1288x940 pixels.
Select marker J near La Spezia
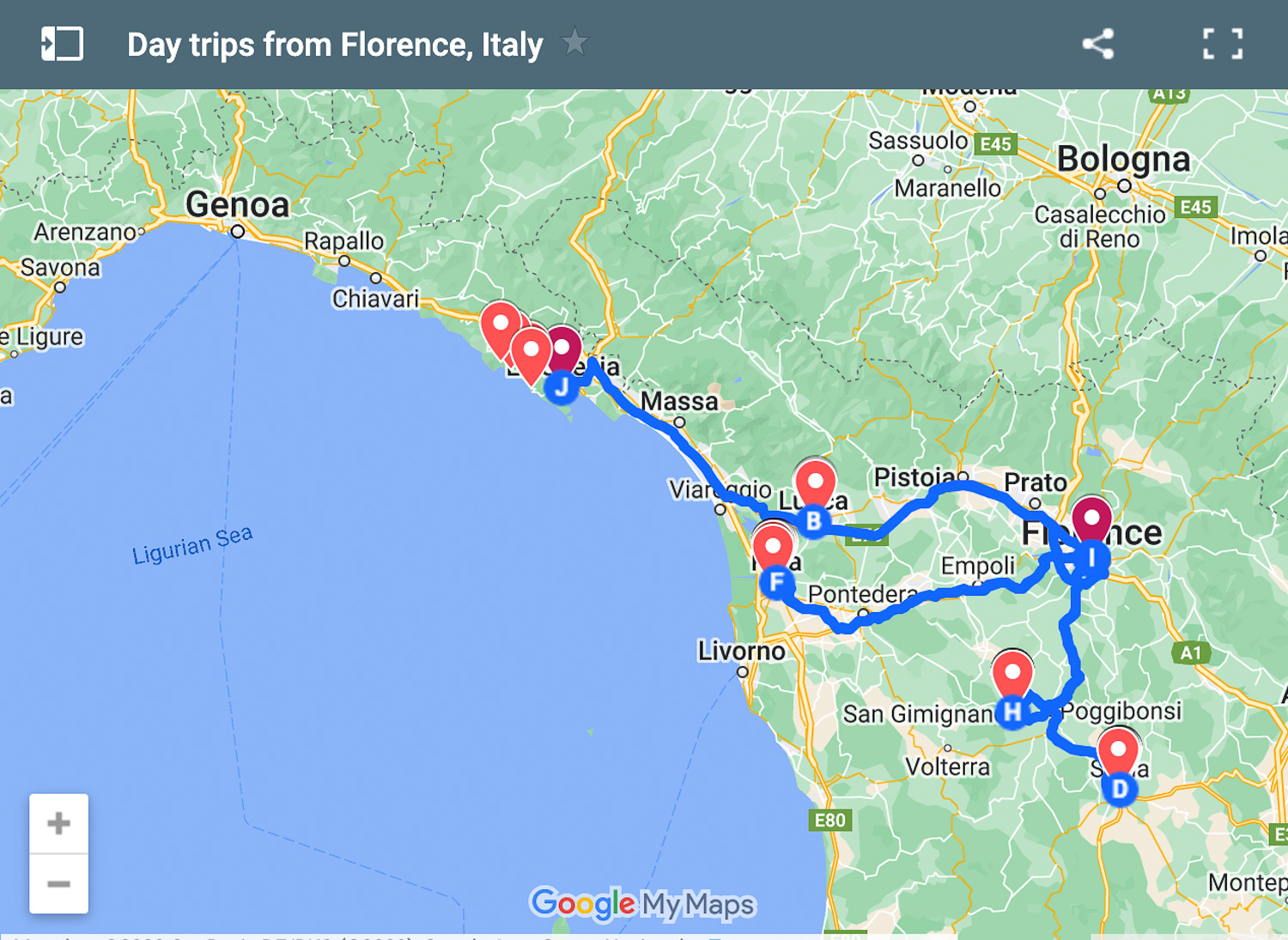562,387
